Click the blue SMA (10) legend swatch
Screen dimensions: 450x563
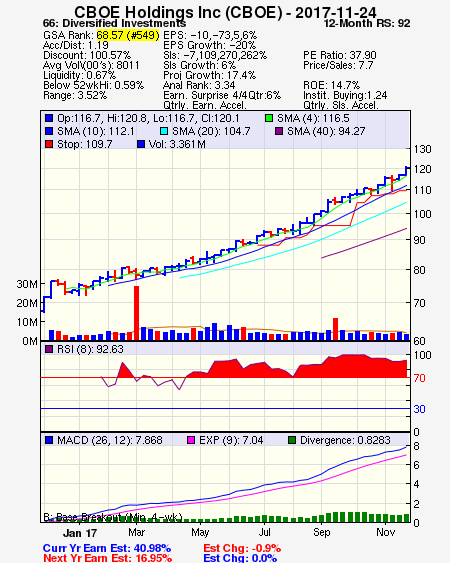(x=49, y=131)
